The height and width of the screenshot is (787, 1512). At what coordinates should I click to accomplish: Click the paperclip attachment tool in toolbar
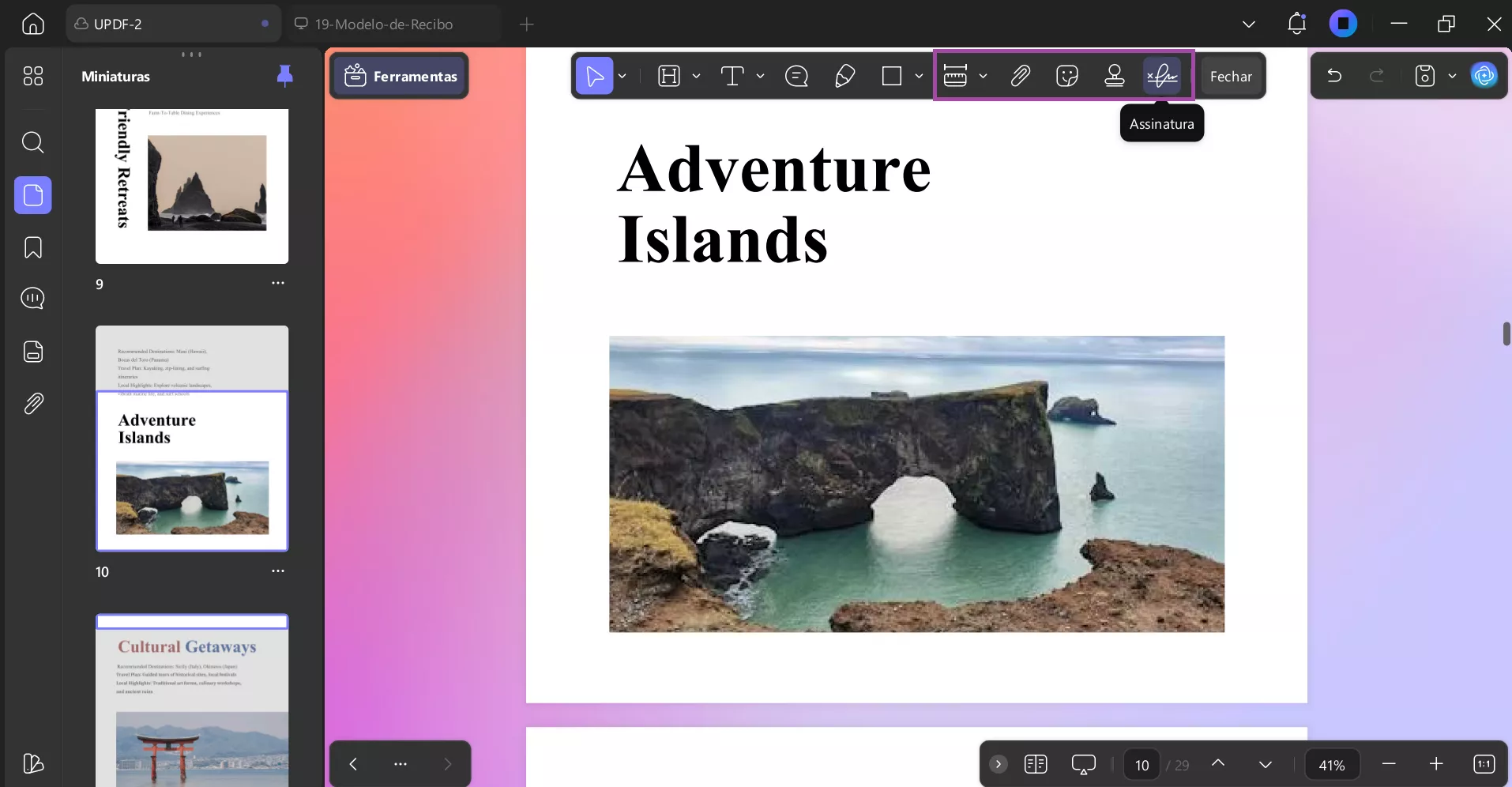[x=1020, y=77]
